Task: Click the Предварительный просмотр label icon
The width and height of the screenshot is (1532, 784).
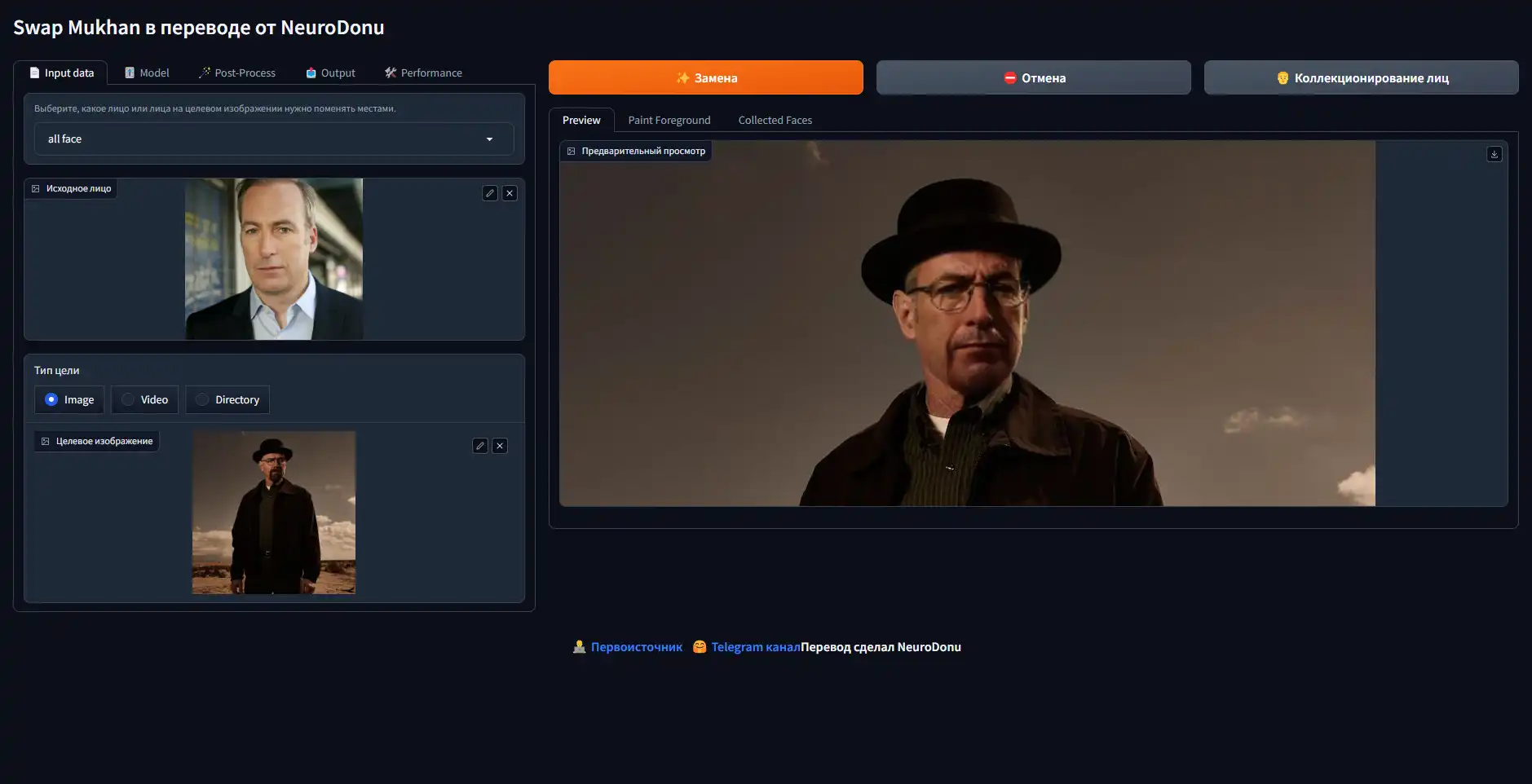Action: point(571,151)
